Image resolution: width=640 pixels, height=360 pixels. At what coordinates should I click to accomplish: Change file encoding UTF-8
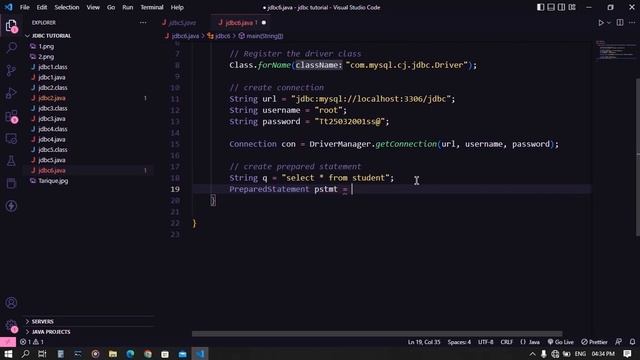point(485,342)
